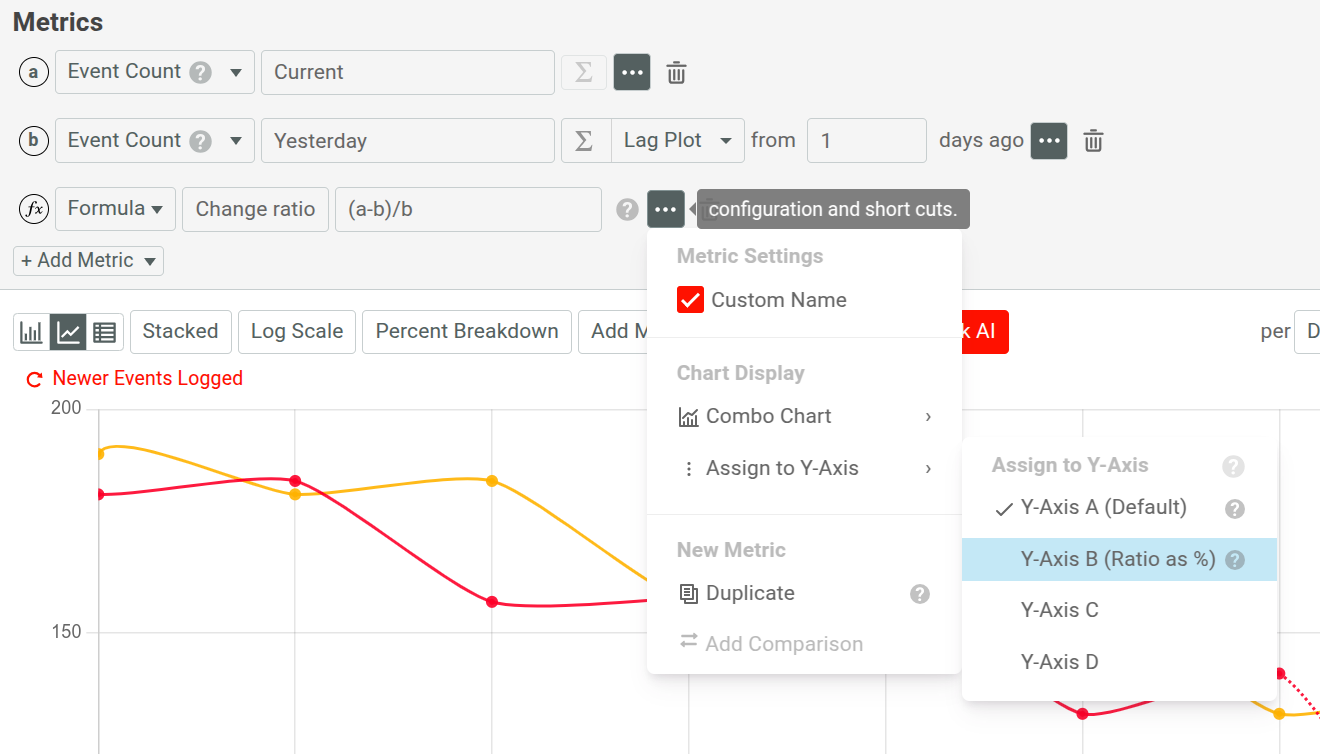Delete metric a using the trash icon
Viewport: 1320px width, 754px height.
(676, 71)
